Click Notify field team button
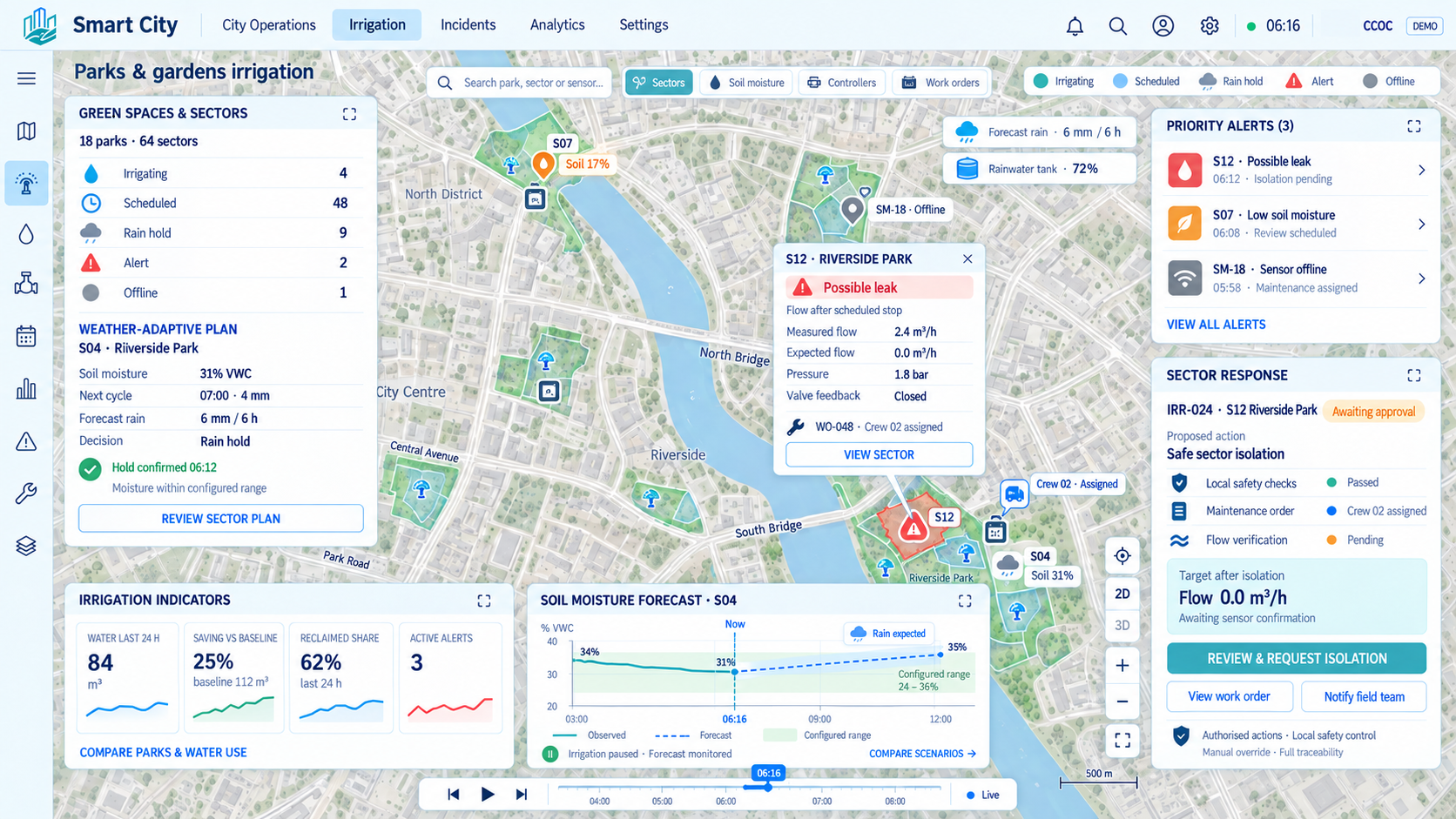 click(x=1364, y=696)
